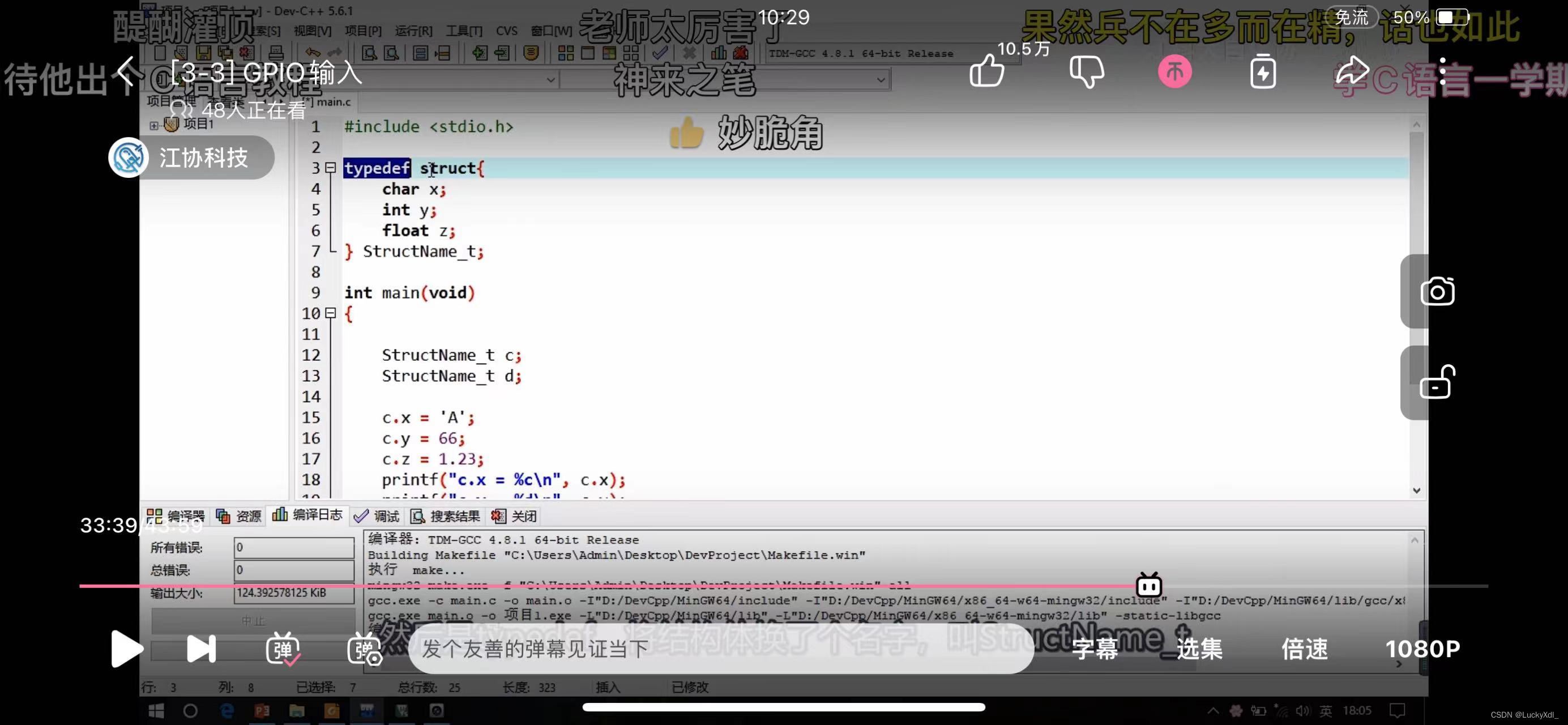Click the 输出大小 value field
This screenshot has width=1568, height=725.
click(x=294, y=593)
